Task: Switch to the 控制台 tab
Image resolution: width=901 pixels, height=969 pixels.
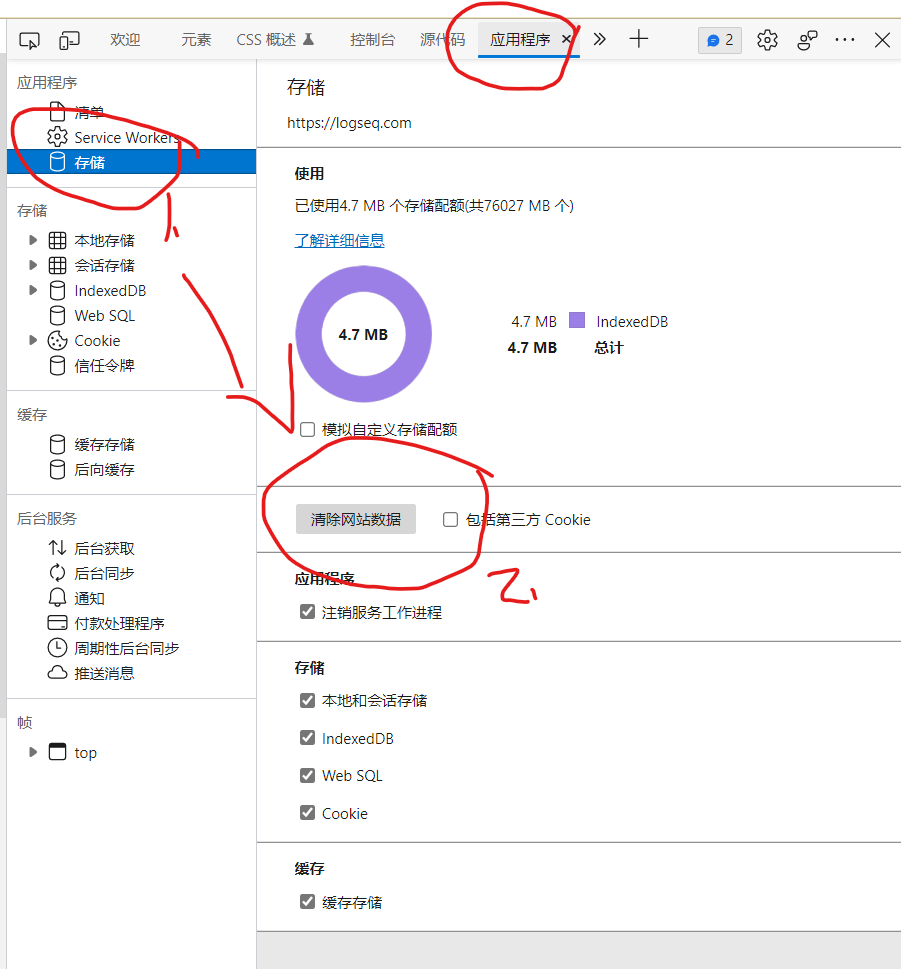Action: point(372,40)
